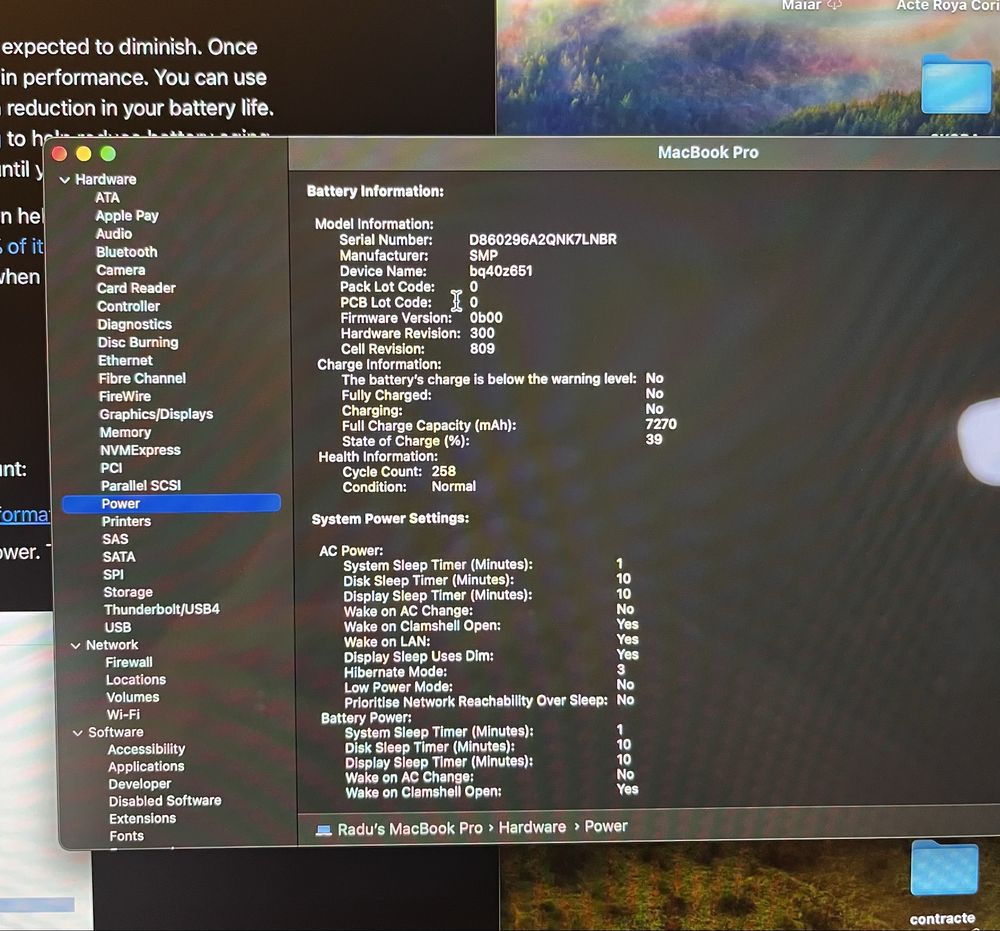Click the Manufacturer value SMP
The width and height of the screenshot is (1000, 931).
coord(483,256)
